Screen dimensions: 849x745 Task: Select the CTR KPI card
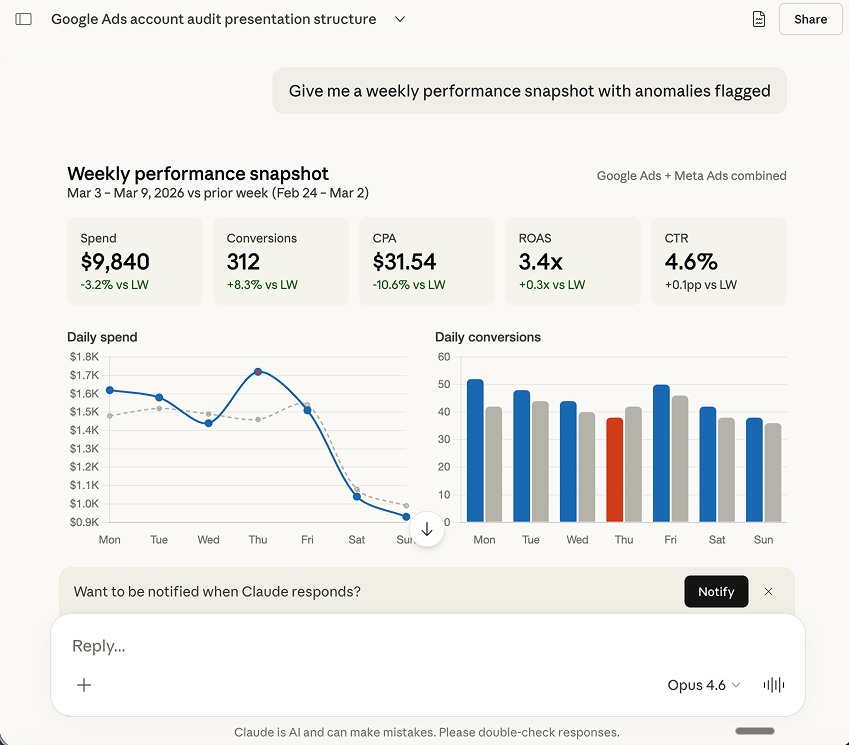tap(718, 261)
